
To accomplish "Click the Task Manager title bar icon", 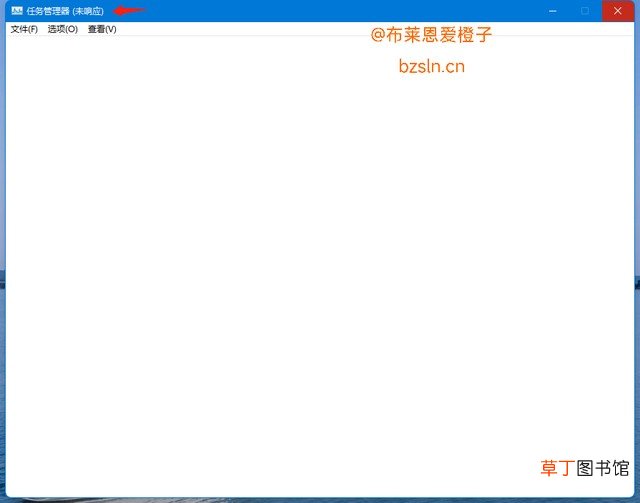I will tap(17, 11).
